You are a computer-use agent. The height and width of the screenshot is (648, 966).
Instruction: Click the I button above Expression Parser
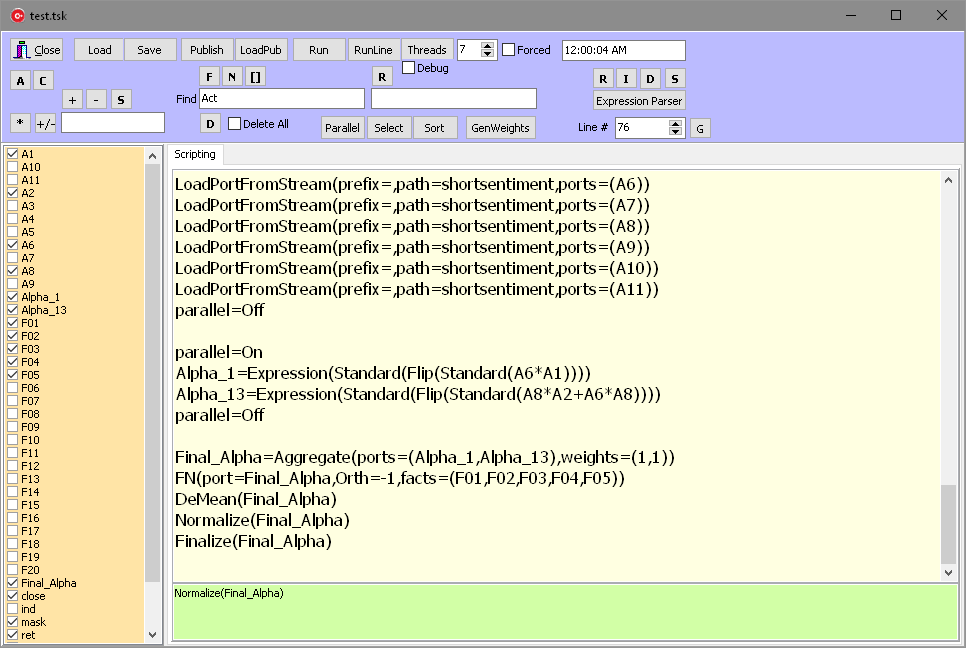pyautogui.click(x=626, y=79)
